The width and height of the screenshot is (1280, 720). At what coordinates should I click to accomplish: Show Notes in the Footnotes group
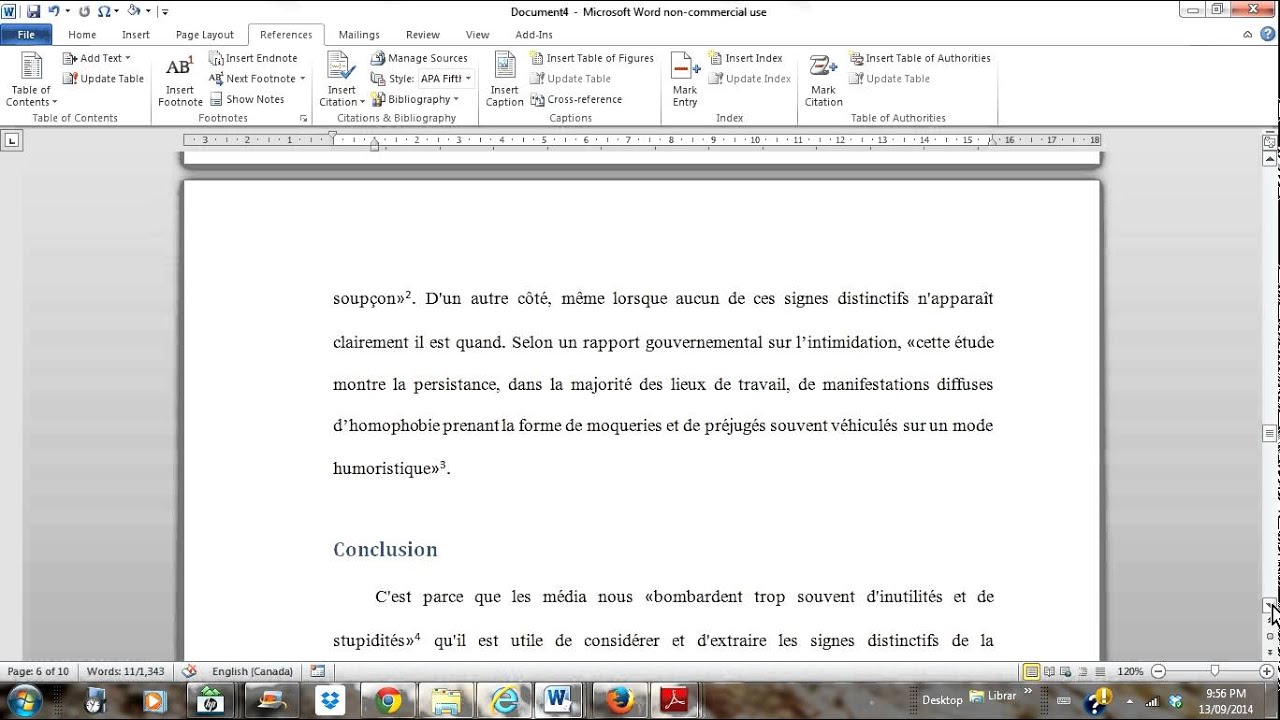[x=247, y=99]
